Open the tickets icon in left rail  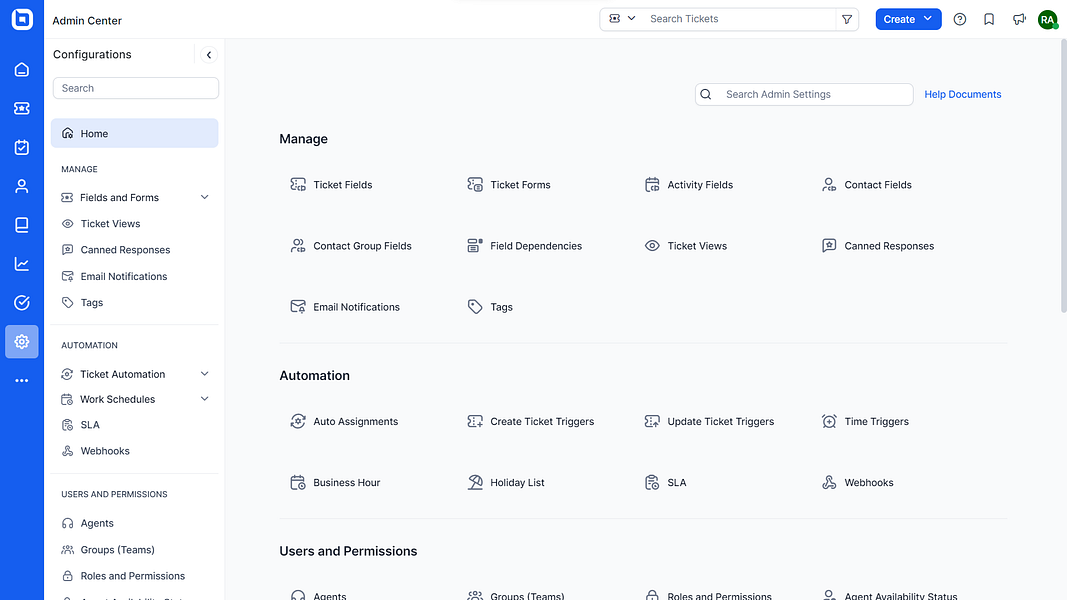click(22, 108)
